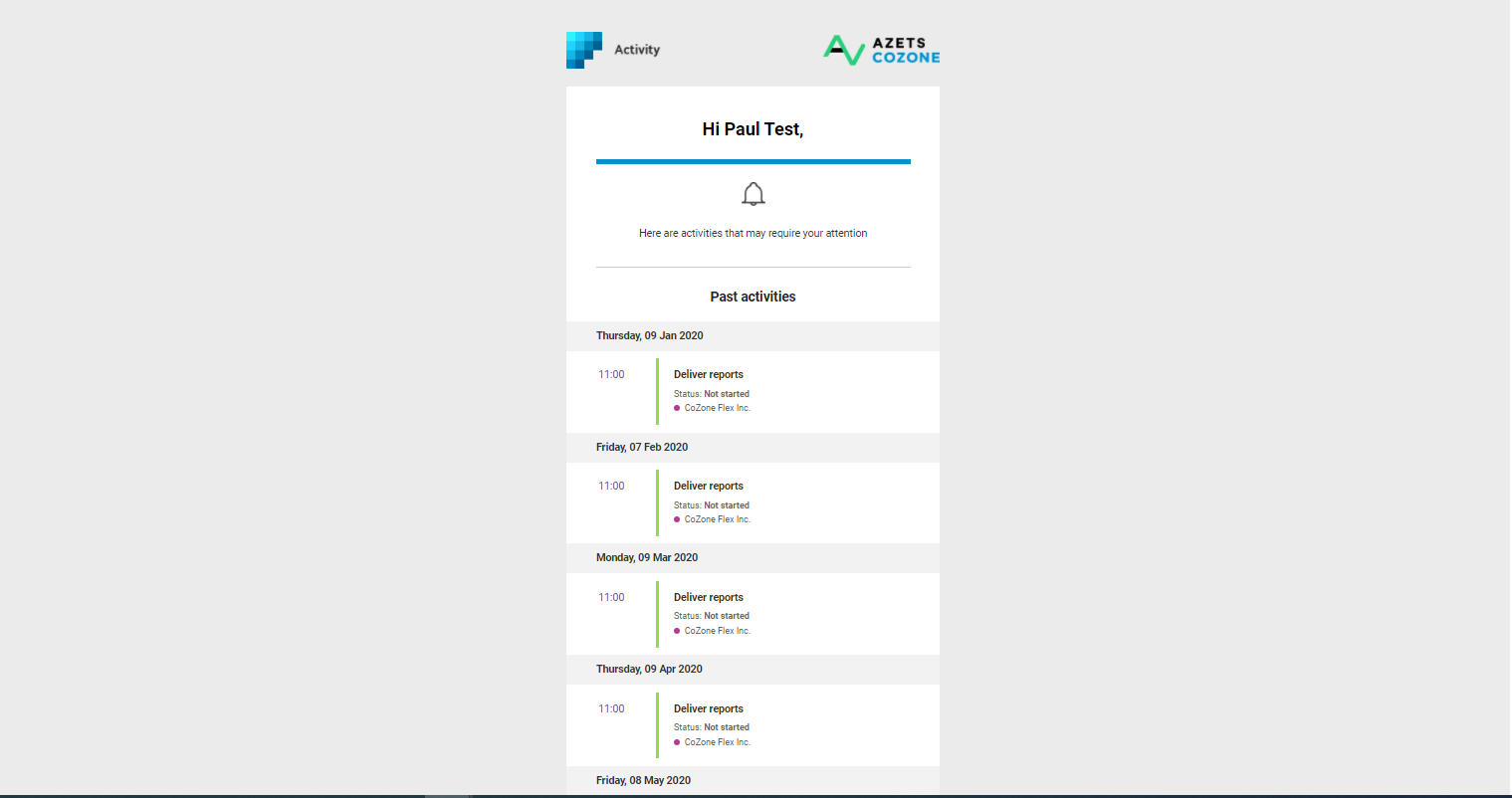Click the notification bell icon
The height and width of the screenshot is (798, 1512).
(x=753, y=194)
